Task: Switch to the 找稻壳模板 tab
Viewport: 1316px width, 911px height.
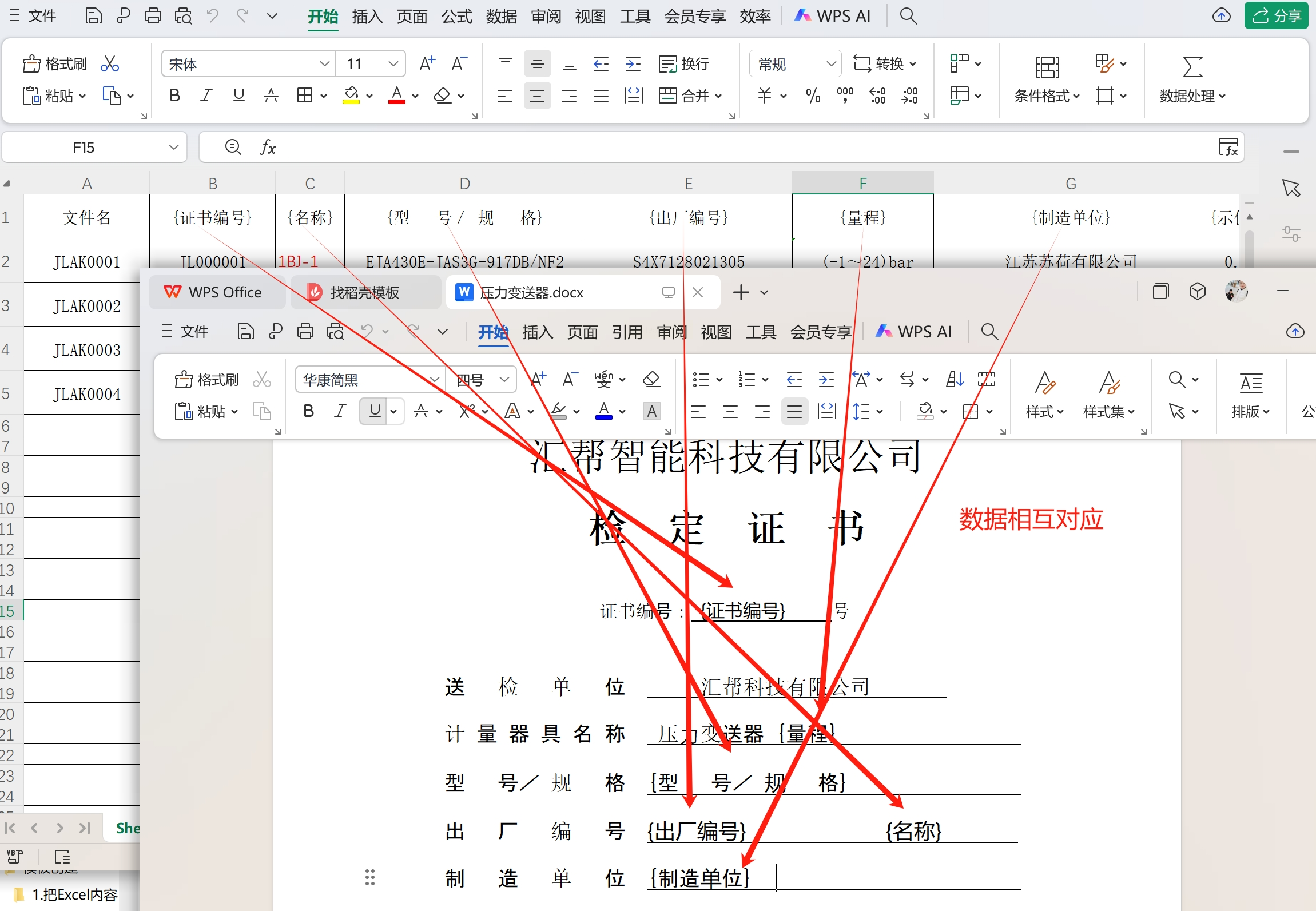Action: click(x=364, y=293)
